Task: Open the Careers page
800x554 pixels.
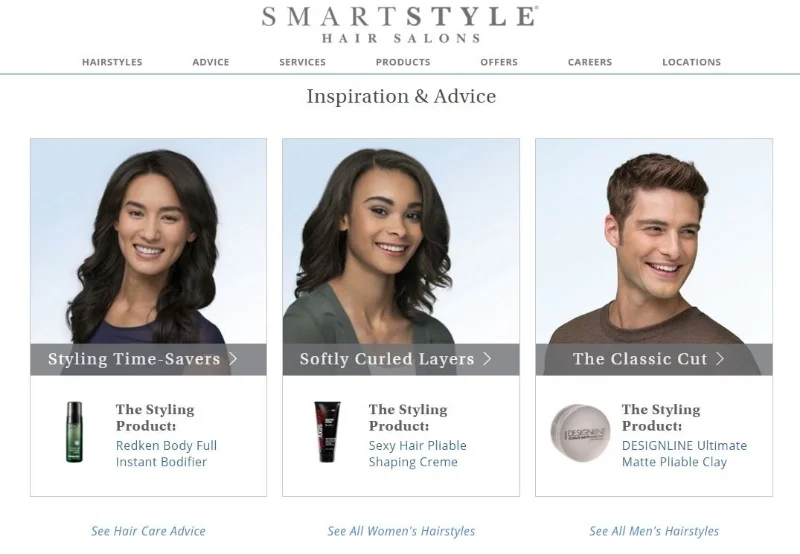Action: (x=590, y=62)
